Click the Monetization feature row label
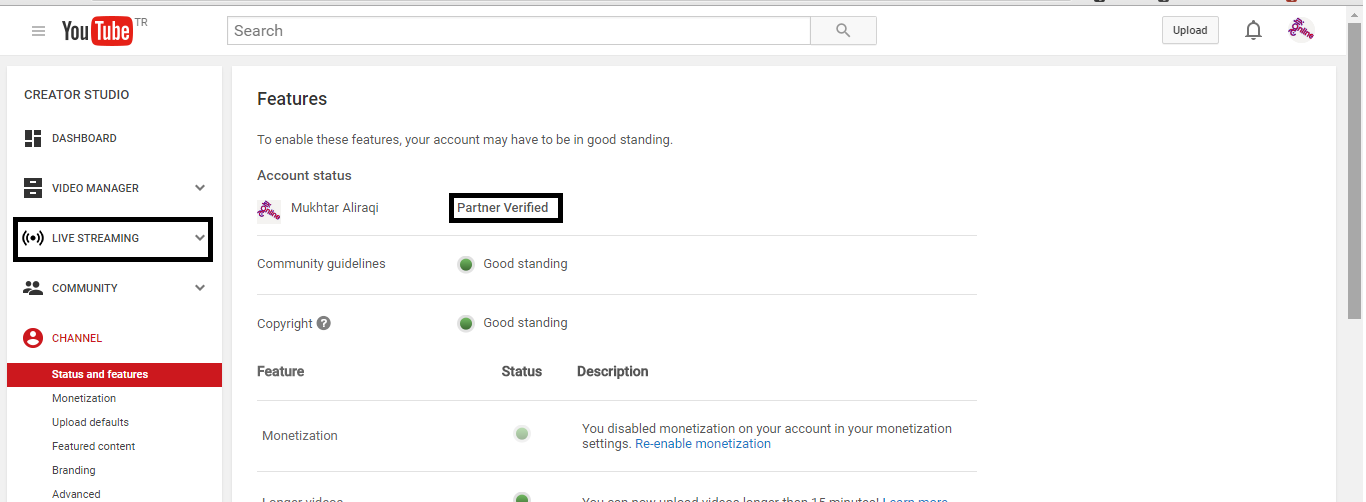The image size is (1366, 502). pyautogui.click(x=300, y=435)
